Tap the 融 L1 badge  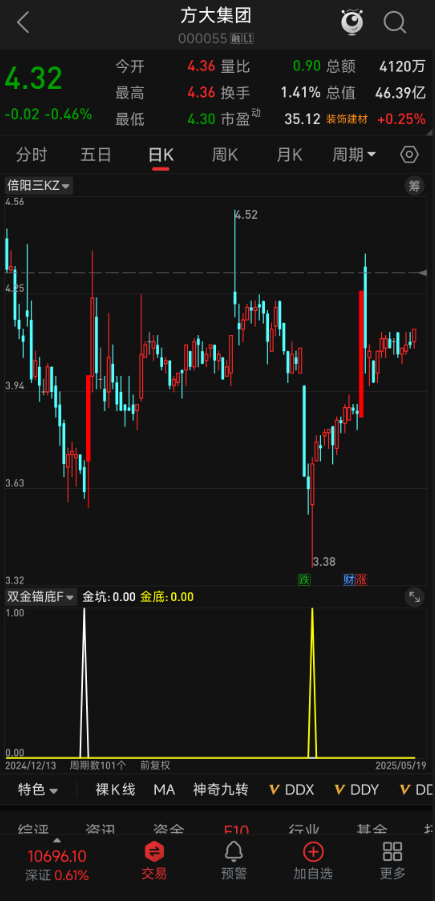coord(242,38)
